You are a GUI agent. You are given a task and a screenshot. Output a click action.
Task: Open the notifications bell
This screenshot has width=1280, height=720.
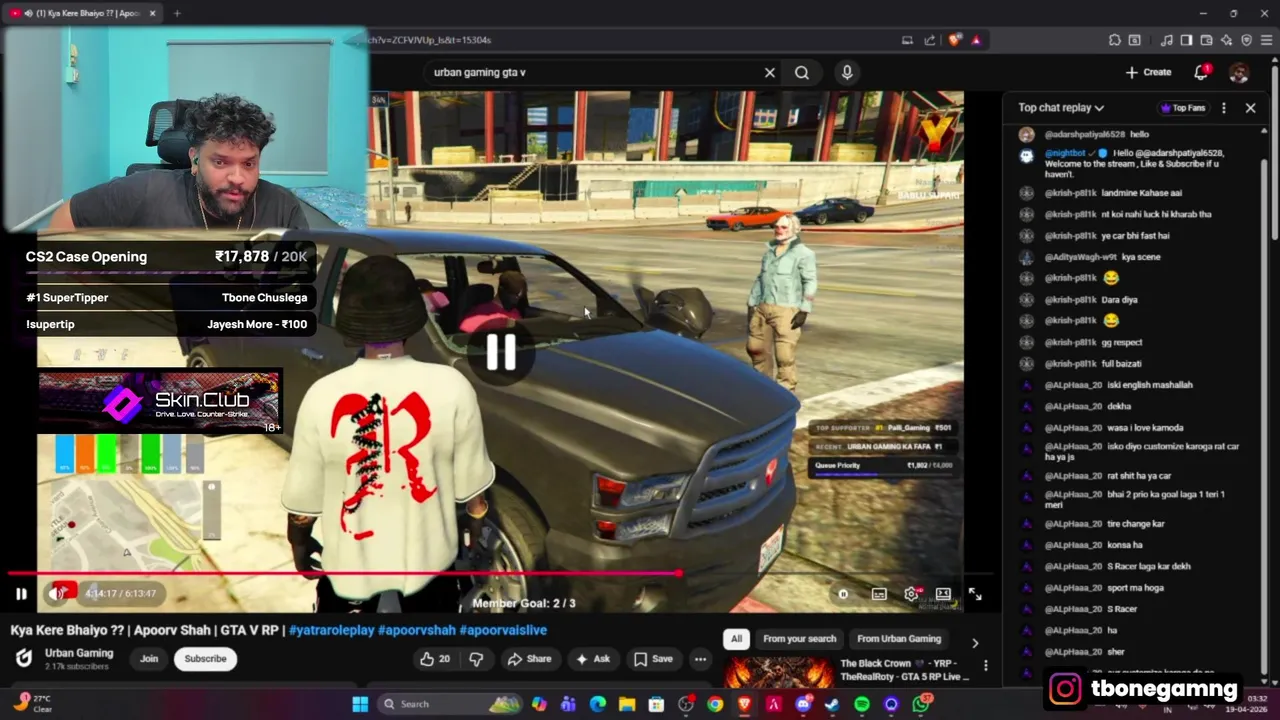1201,72
